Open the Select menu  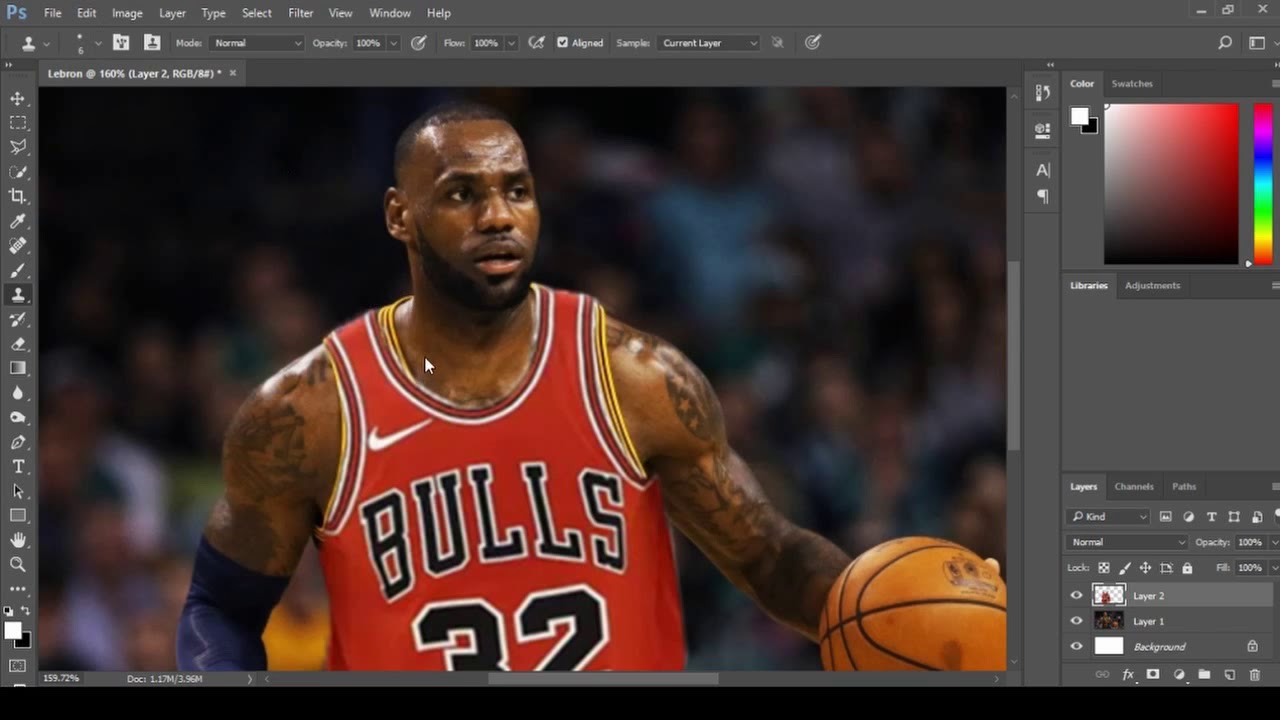coord(256,13)
